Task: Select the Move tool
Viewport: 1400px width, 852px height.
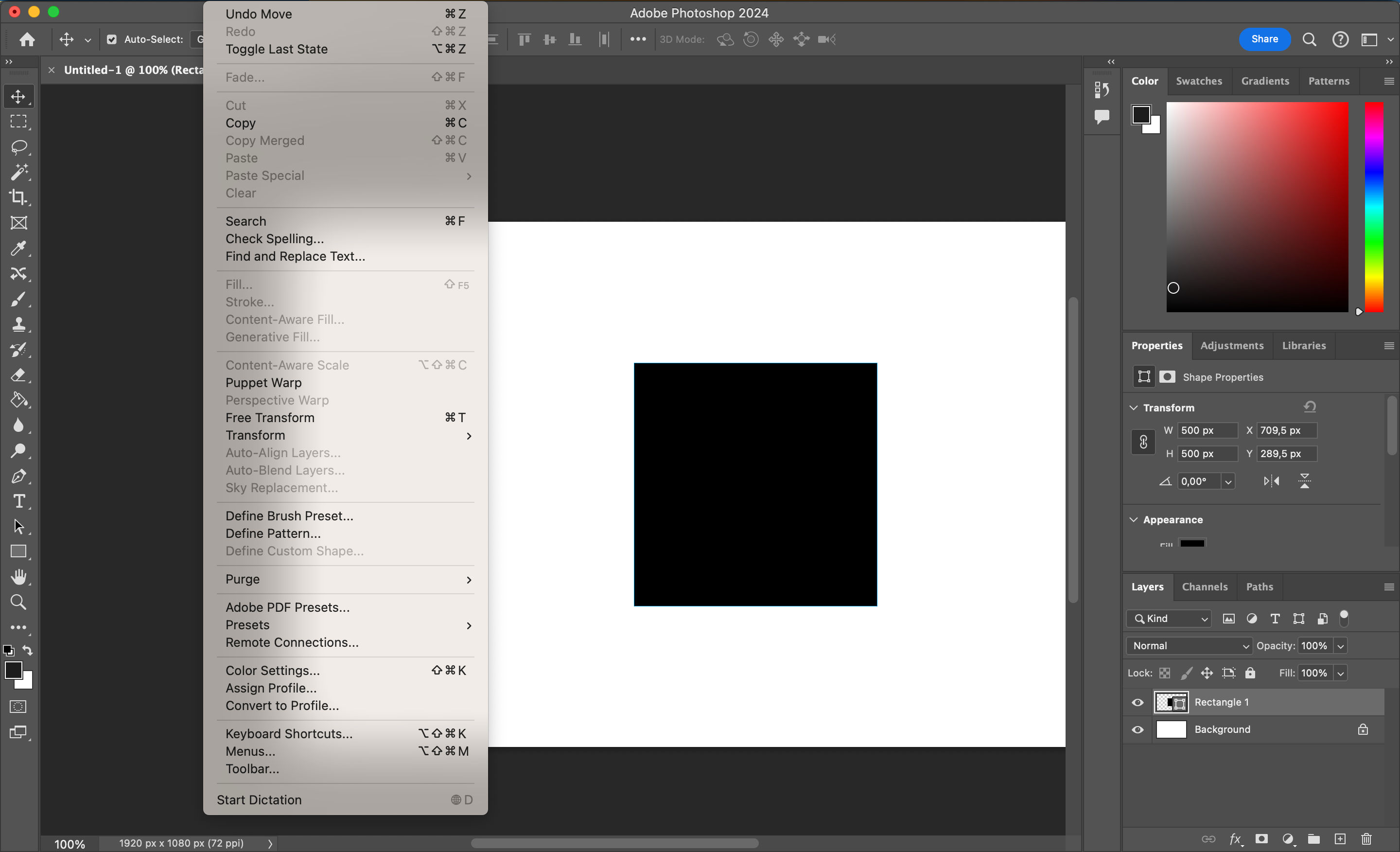Action: (x=19, y=96)
